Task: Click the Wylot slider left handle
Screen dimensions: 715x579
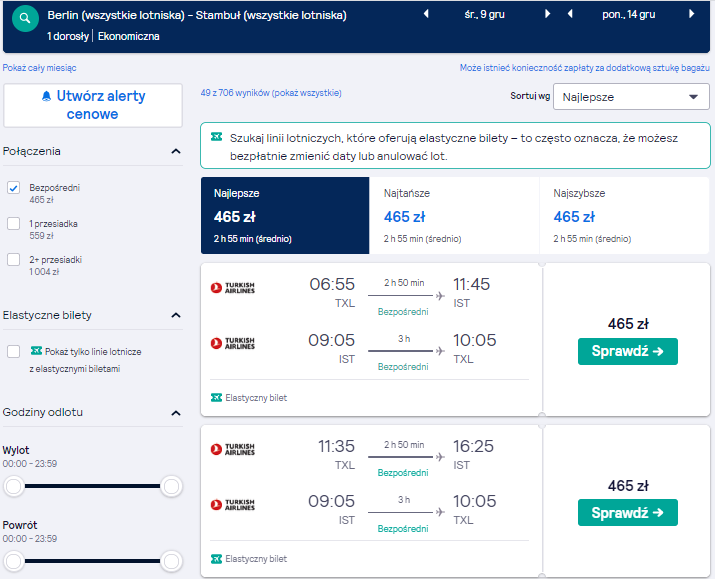Action: pos(14,486)
